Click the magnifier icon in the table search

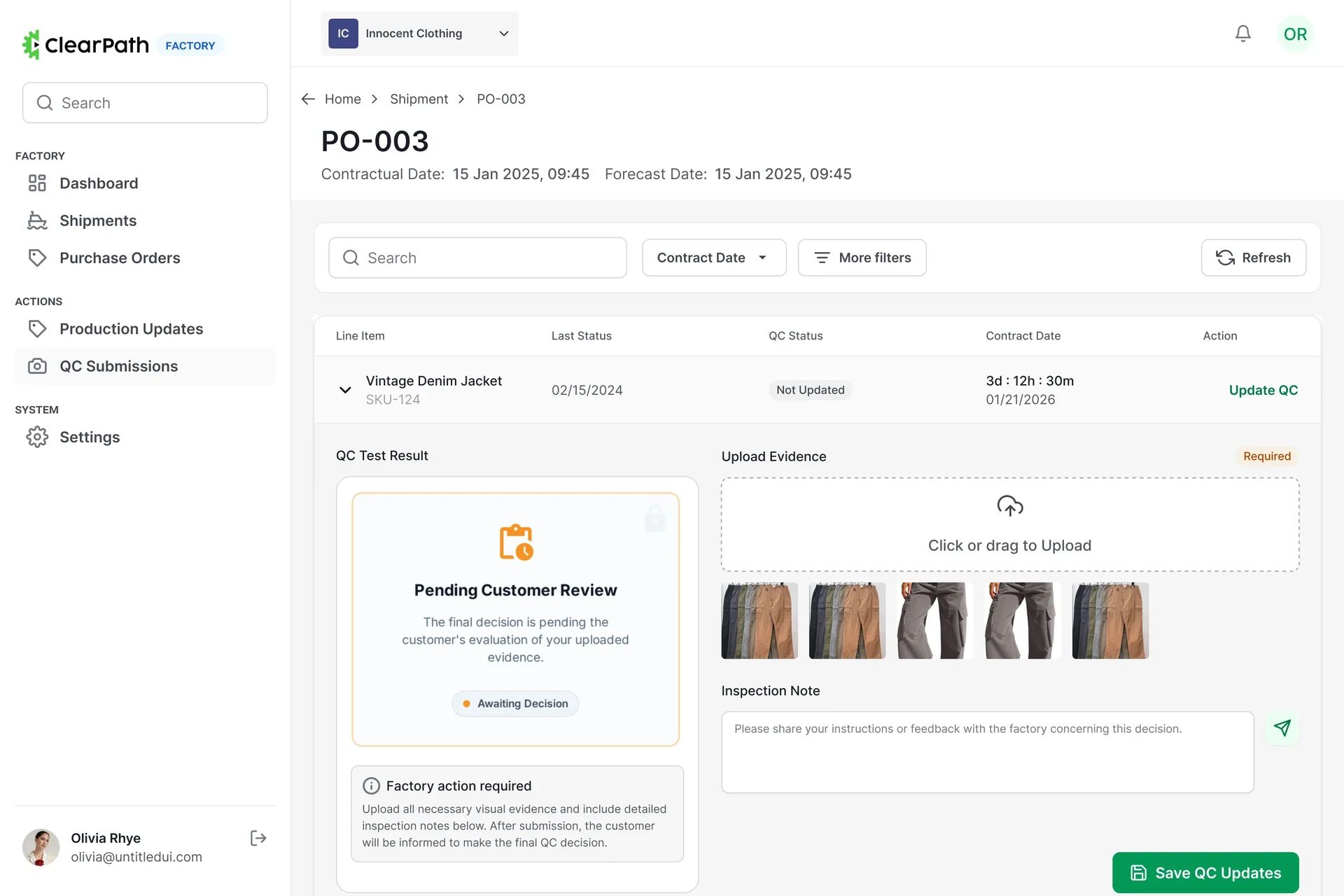coord(351,258)
